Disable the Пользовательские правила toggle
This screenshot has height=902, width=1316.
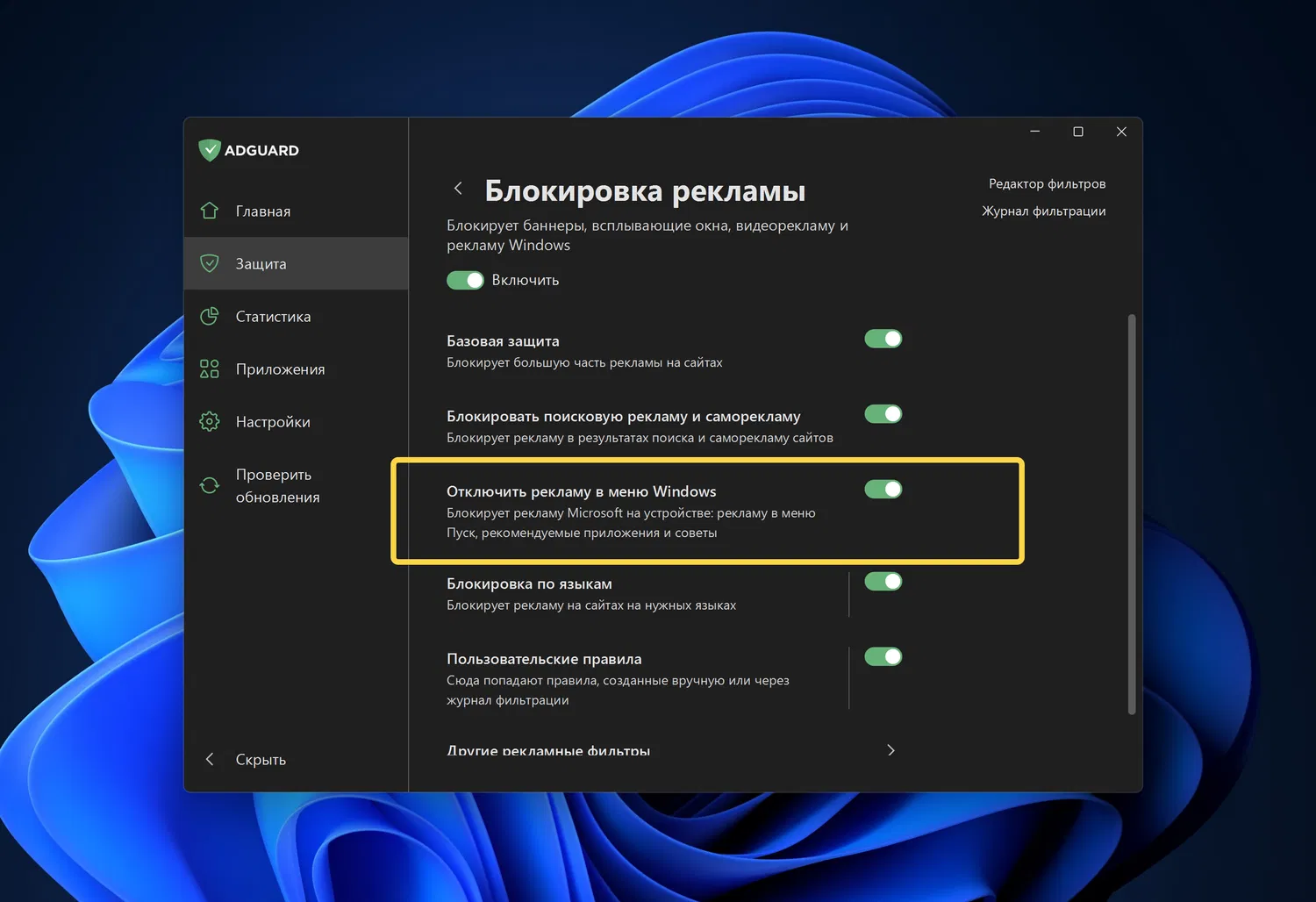(x=883, y=657)
